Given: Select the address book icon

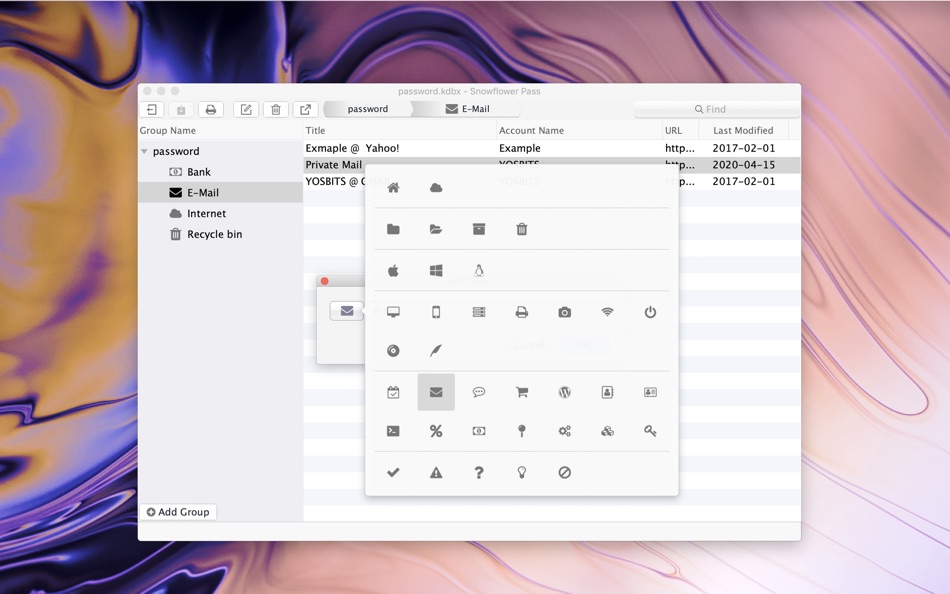Looking at the screenshot, I should [607, 392].
